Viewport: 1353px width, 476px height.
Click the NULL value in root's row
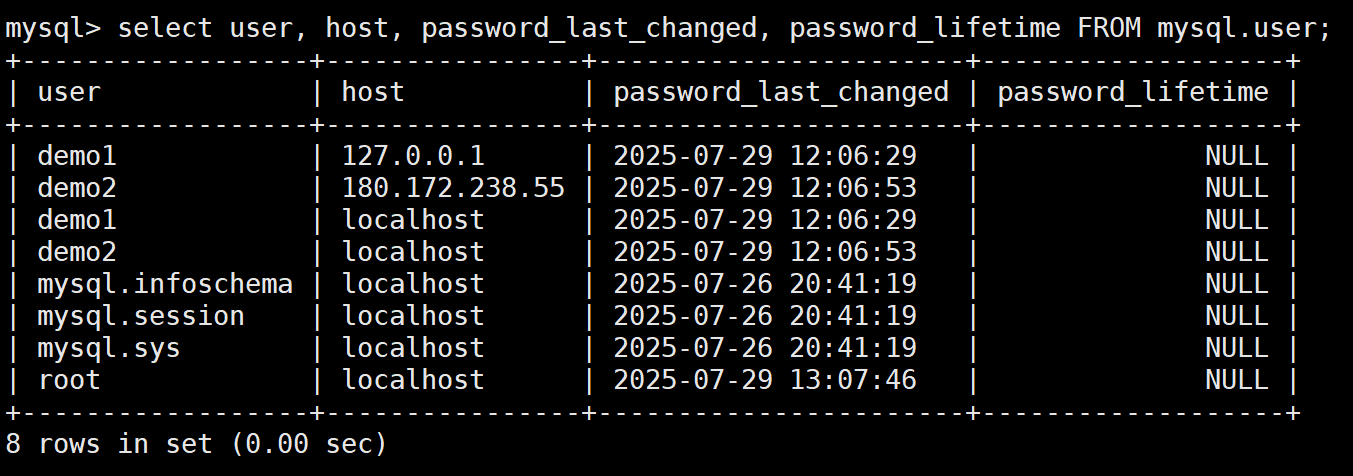(1236, 380)
